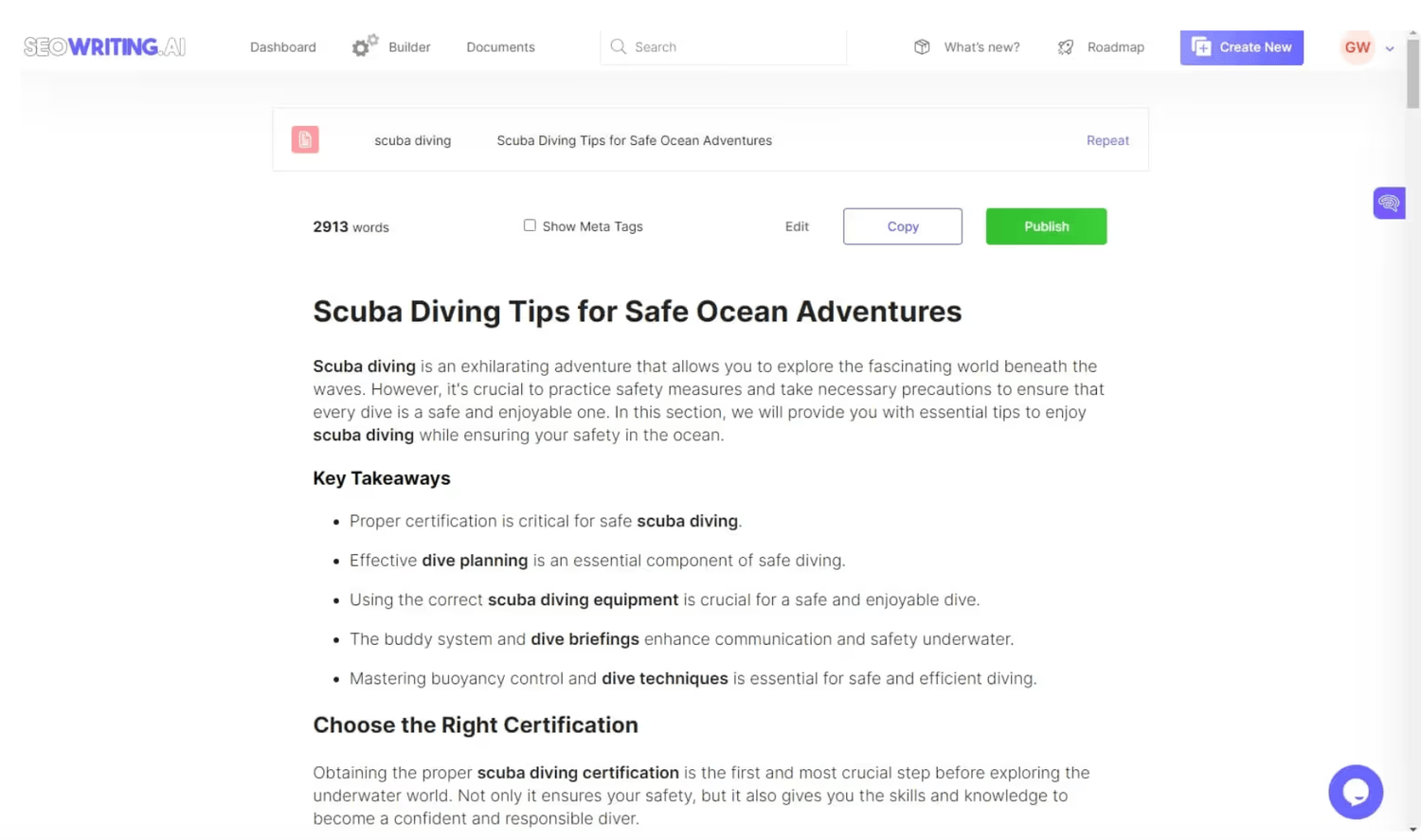The height and width of the screenshot is (840, 1421).
Task: Click the Copy button
Action: [x=903, y=226]
